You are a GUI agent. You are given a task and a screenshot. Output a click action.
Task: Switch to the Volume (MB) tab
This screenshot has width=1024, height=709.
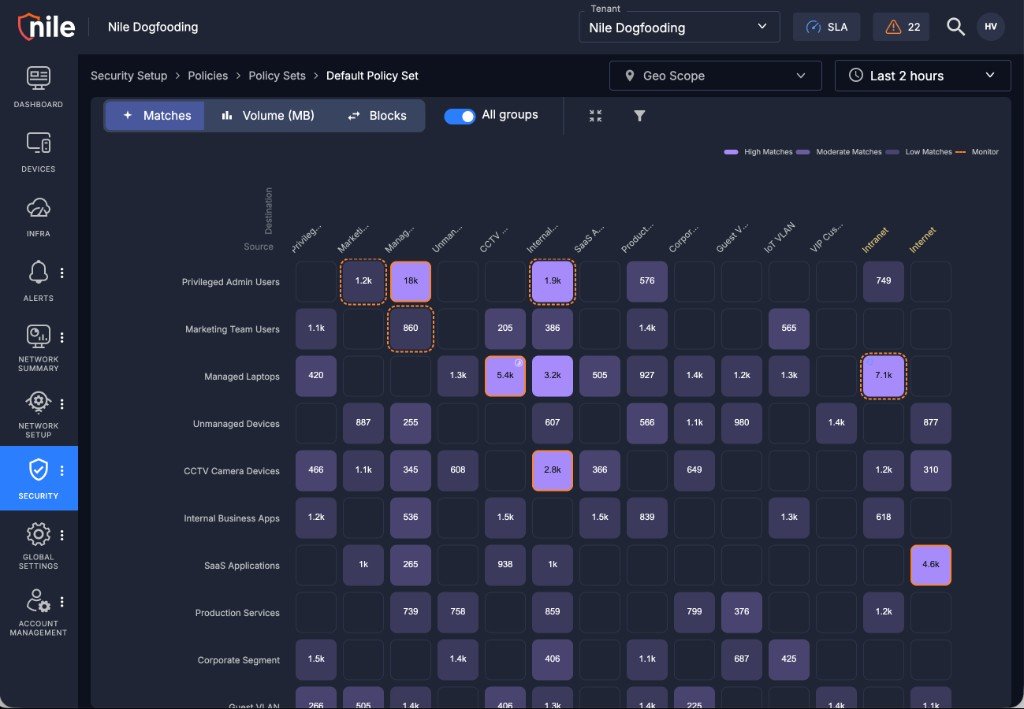pyautogui.click(x=268, y=116)
